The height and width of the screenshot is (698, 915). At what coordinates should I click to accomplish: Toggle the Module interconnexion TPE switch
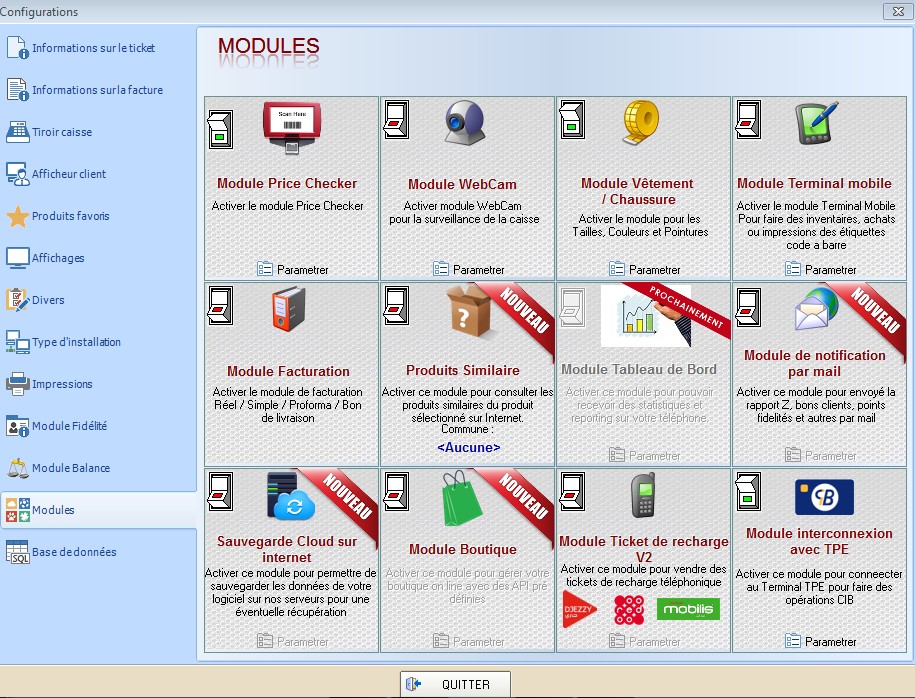click(748, 491)
